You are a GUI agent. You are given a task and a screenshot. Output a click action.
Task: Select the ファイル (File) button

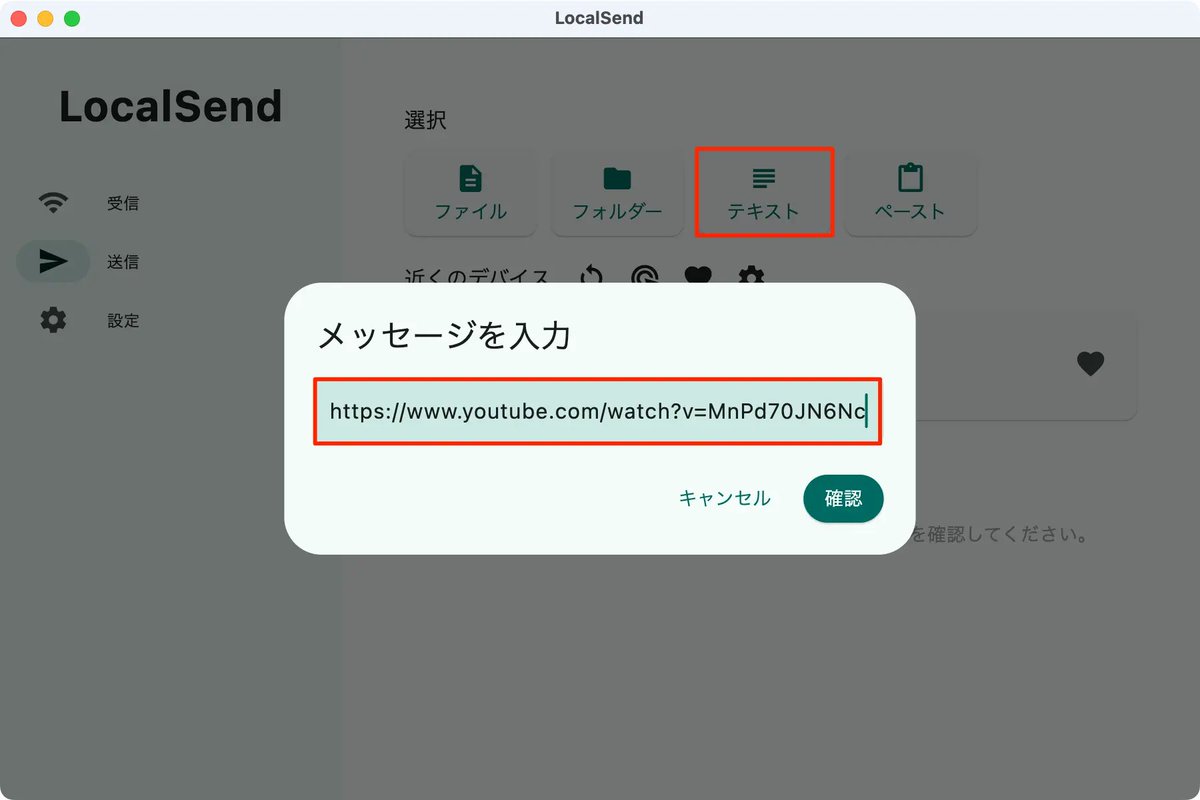click(470, 193)
